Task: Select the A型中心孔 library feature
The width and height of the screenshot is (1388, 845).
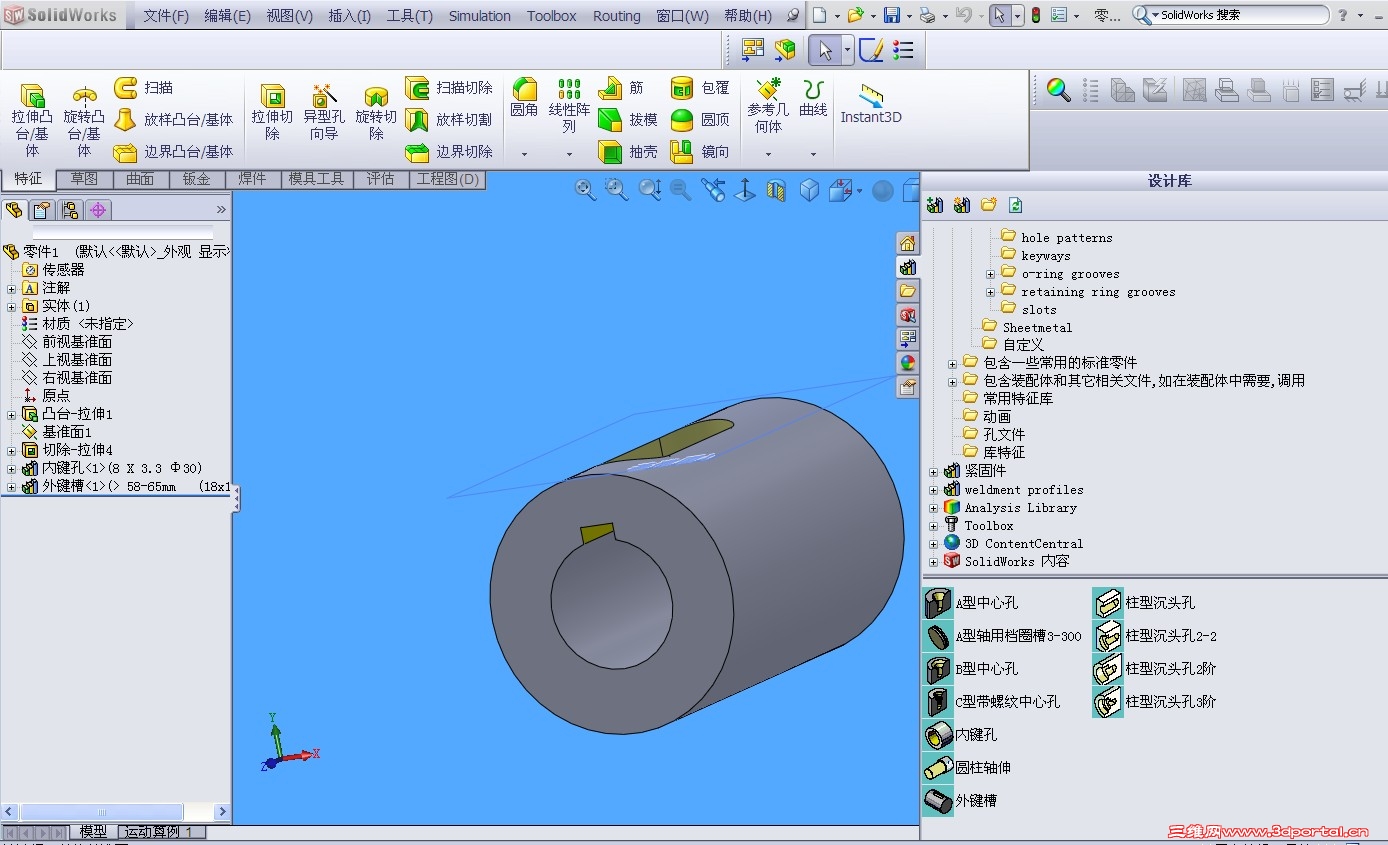Action: click(972, 603)
